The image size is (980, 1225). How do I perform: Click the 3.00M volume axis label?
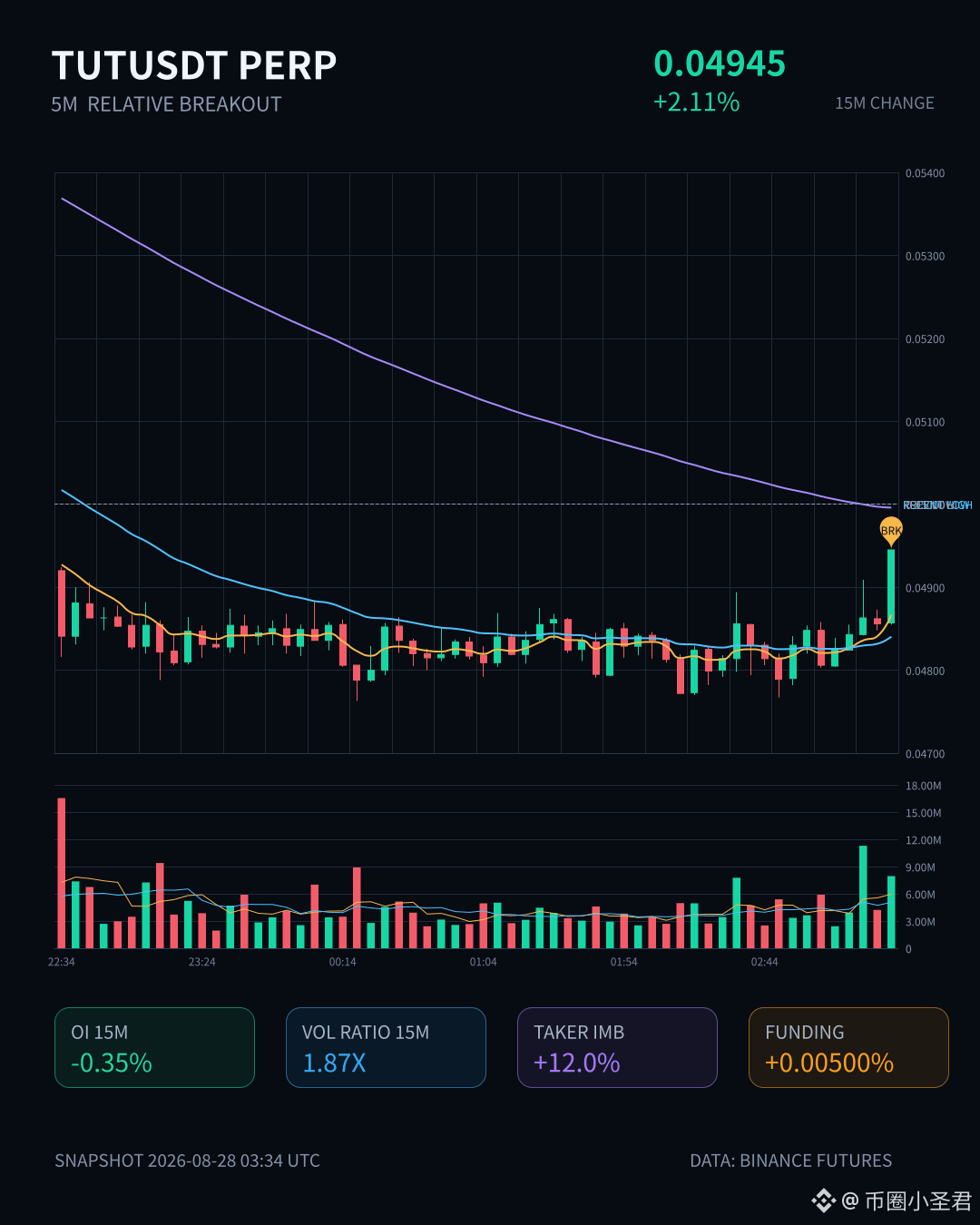tap(920, 922)
